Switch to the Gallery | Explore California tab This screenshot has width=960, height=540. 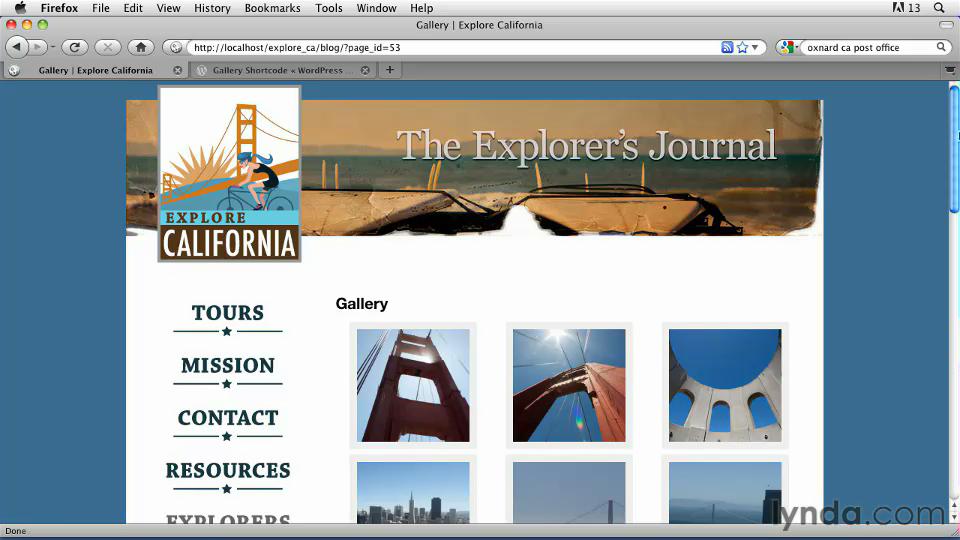[x=96, y=70]
